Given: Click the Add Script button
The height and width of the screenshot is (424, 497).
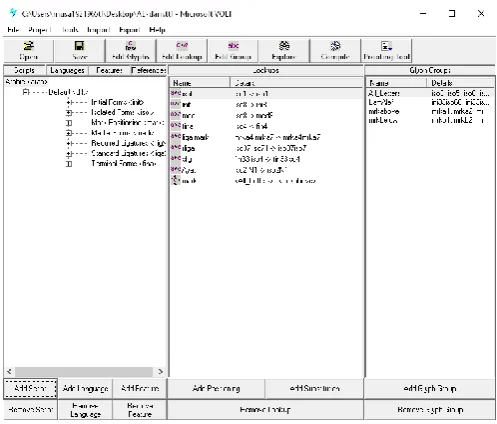Looking at the screenshot, I should click(x=30, y=388).
